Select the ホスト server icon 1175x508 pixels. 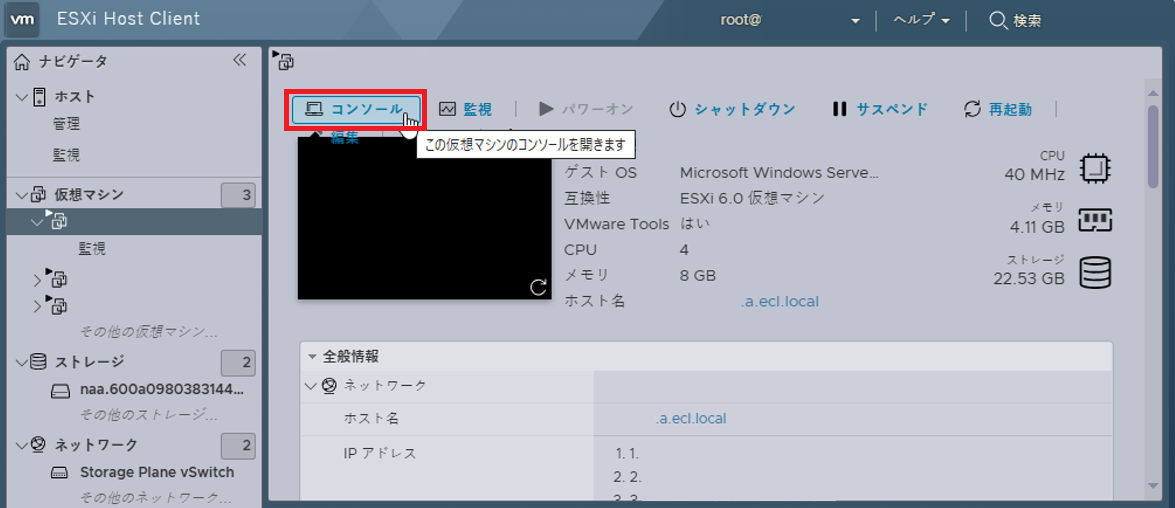pos(39,97)
